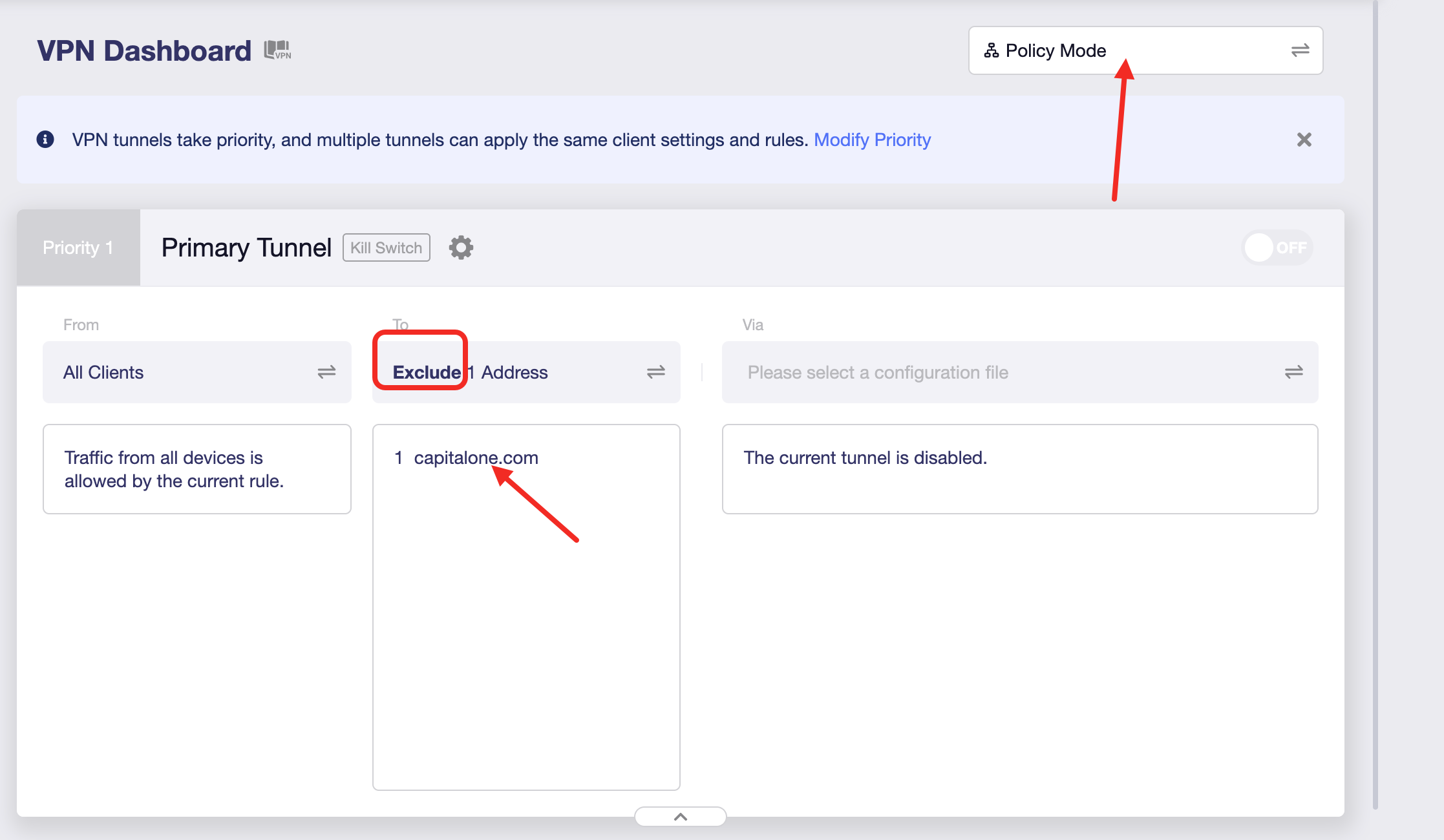This screenshot has height=840, width=1444.
Task: Click the Policy Mode network icon
Action: point(991,50)
